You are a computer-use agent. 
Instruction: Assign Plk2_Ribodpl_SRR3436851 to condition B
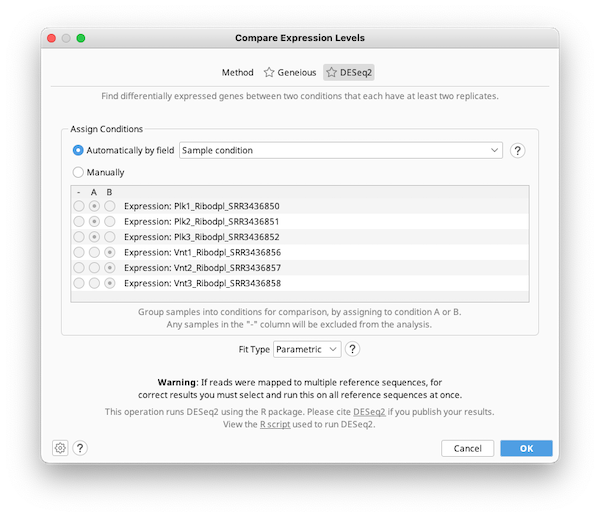click(110, 222)
